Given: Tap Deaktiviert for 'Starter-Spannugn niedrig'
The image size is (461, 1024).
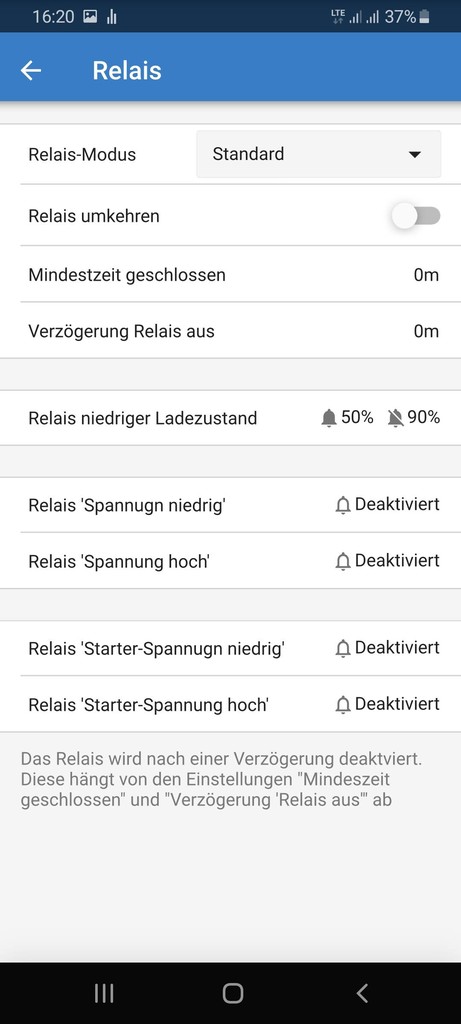Looking at the screenshot, I should point(397,647).
